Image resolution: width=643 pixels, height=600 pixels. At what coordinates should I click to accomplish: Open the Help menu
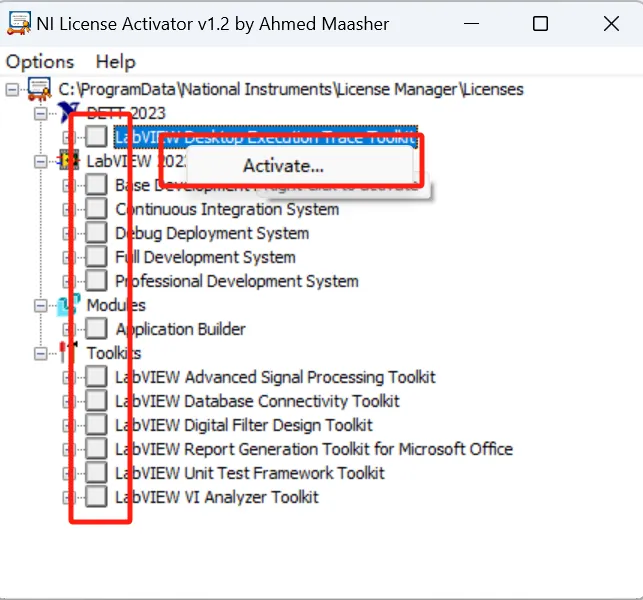tap(115, 62)
